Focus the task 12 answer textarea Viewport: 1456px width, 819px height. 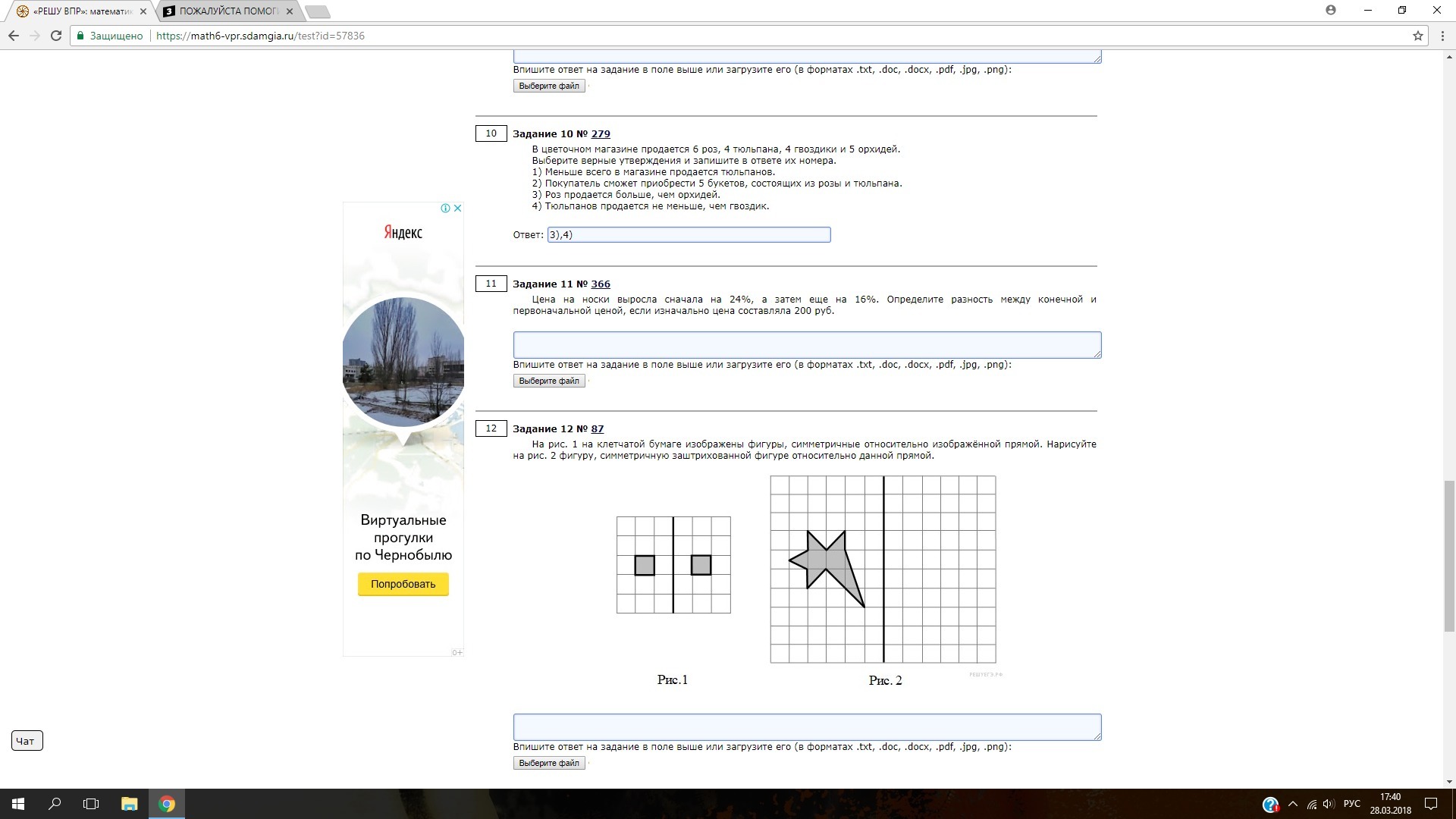(807, 726)
